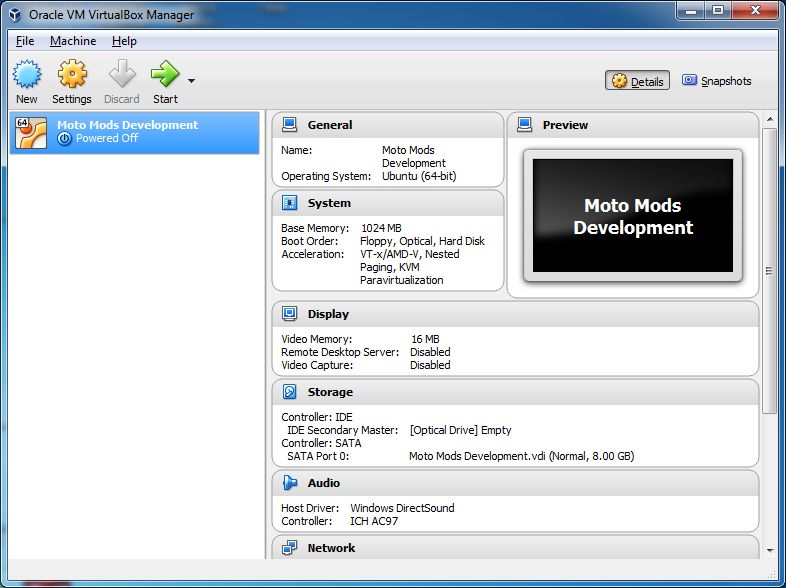Open the Help menu
The image size is (786, 588).
pyautogui.click(x=124, y=41)
